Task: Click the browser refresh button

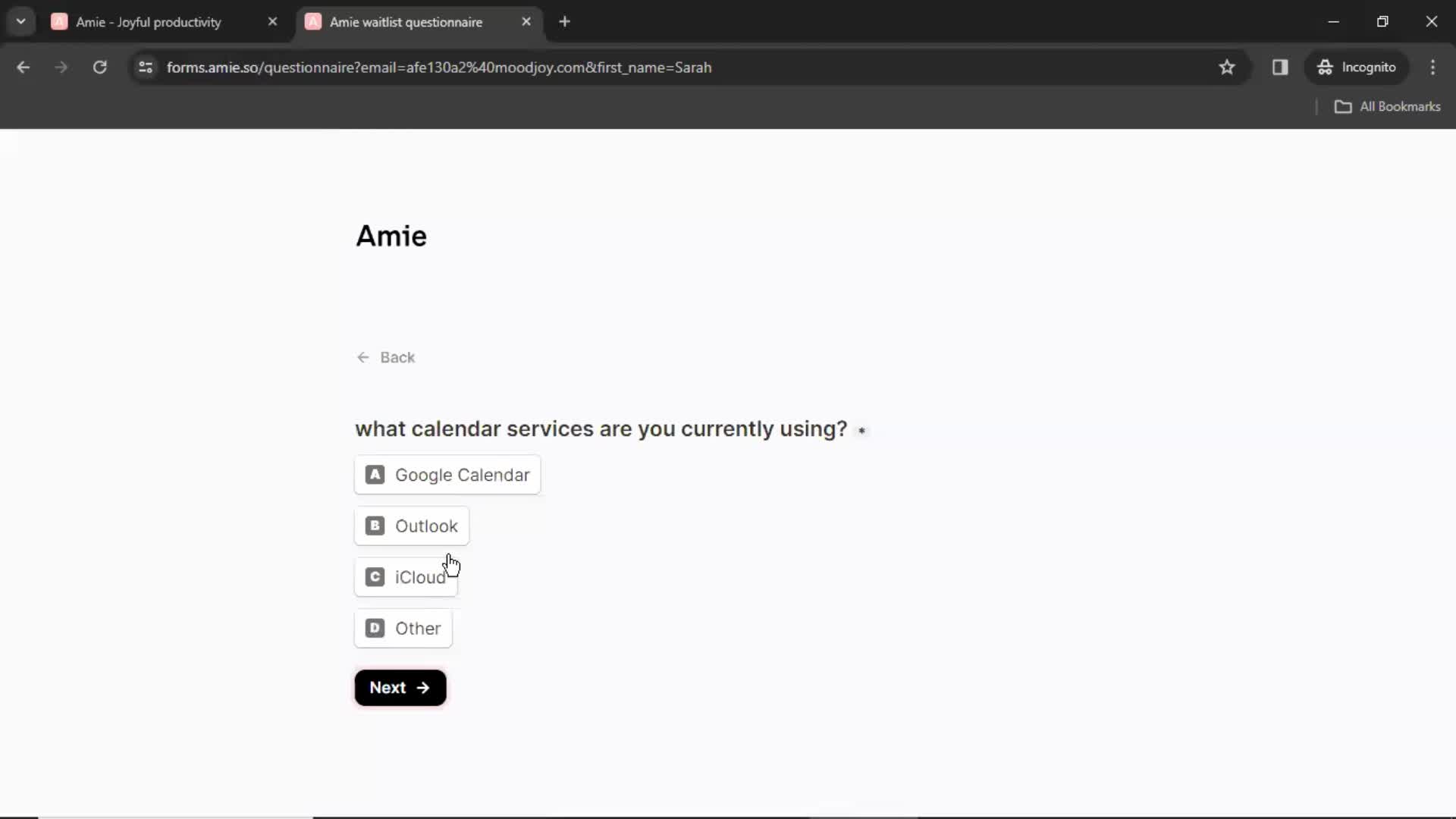Action: pos(100,67)
